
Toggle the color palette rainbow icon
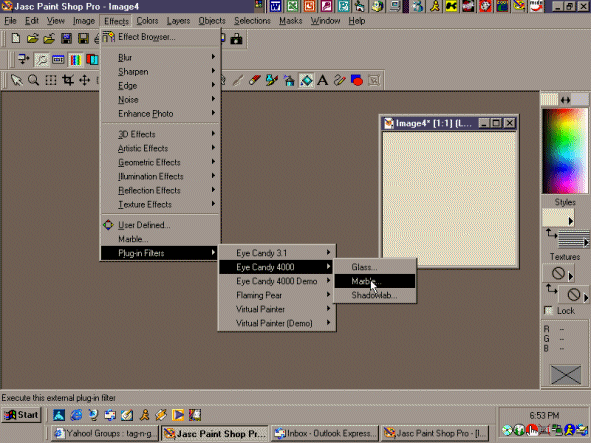click(x=75, y=59)
